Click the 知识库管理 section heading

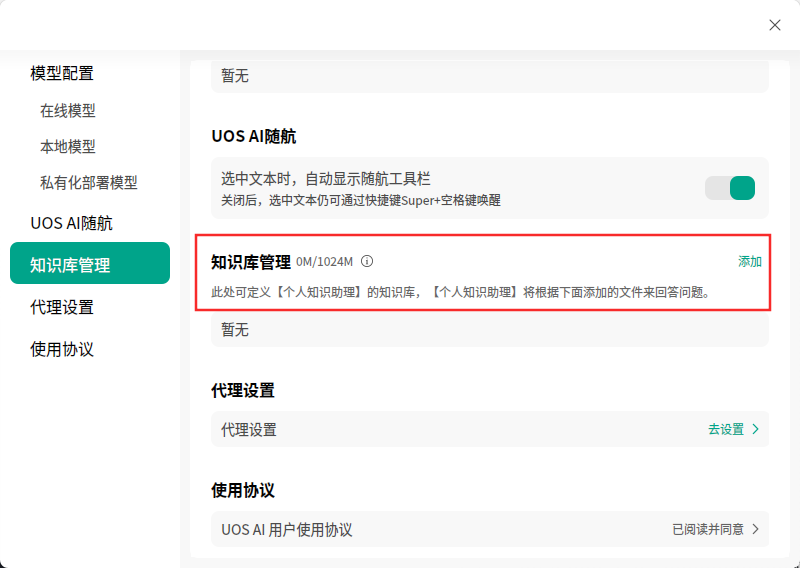tap(251, 262)
